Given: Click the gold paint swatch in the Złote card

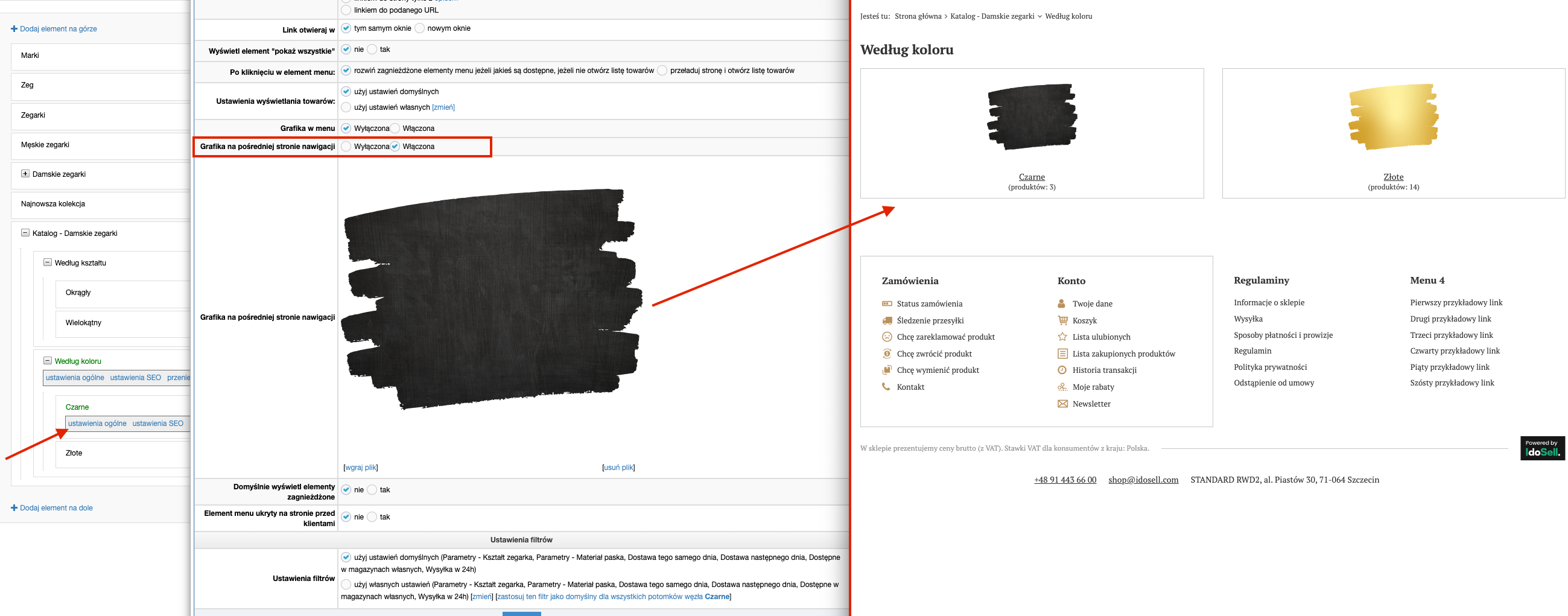Looking at the screenshot, I should tap(1393, 117).
